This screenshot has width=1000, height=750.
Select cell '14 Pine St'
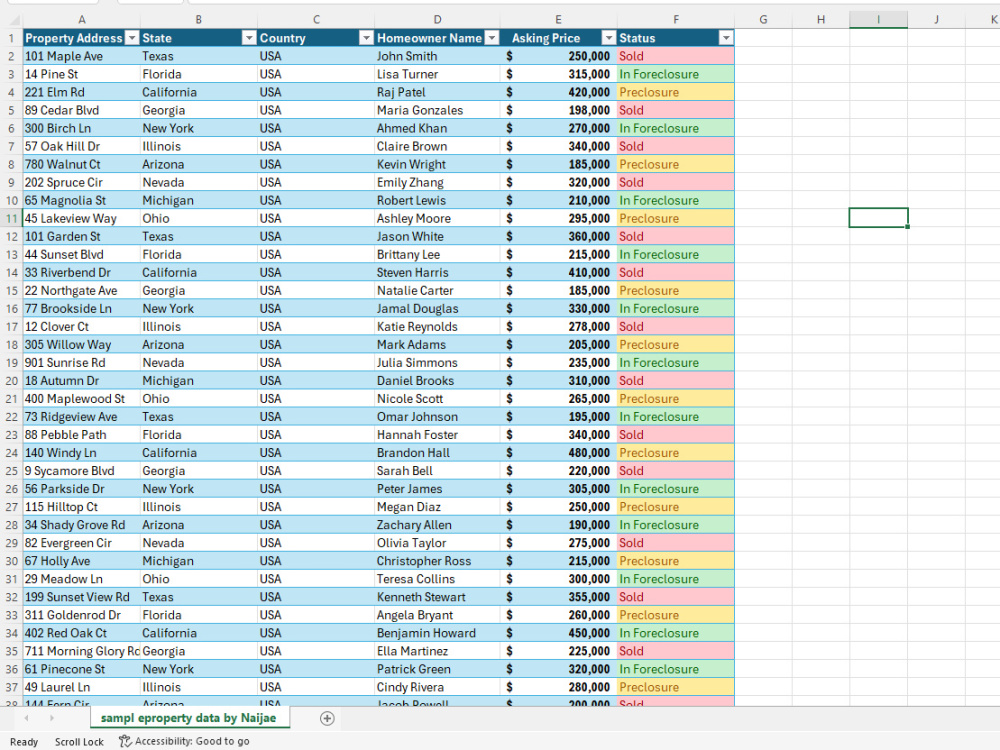coord(82,74)
